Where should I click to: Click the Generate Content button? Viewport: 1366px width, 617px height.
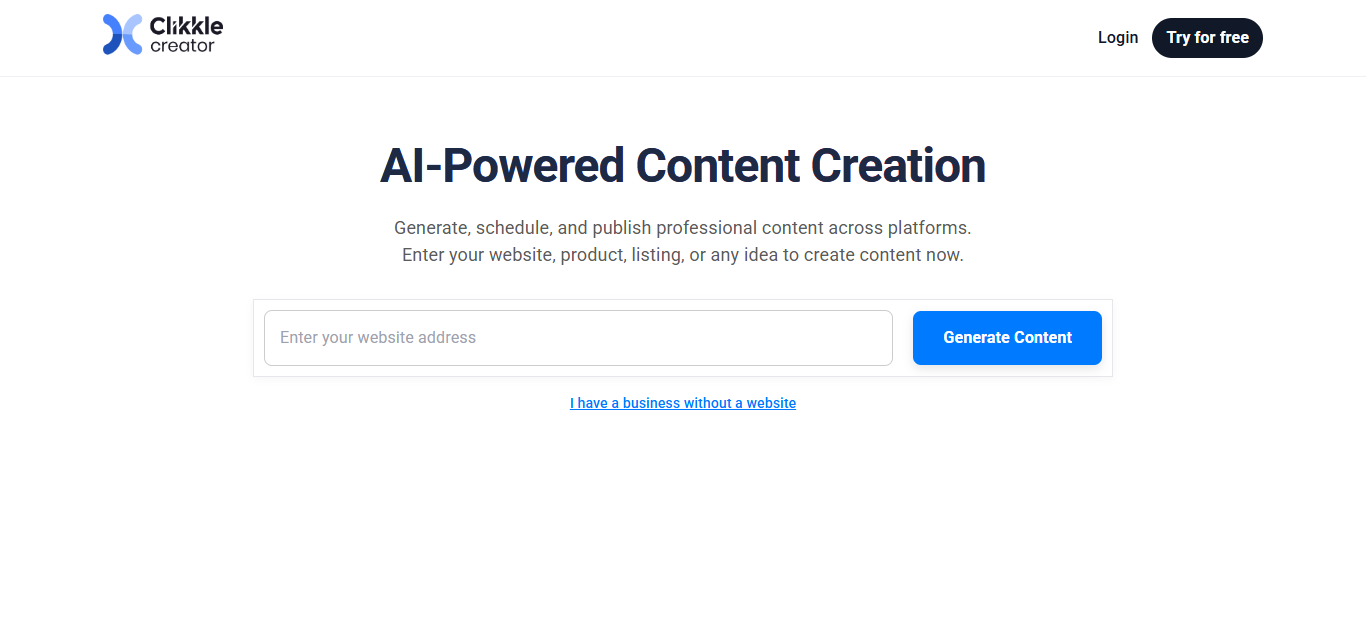[1007, 338]
